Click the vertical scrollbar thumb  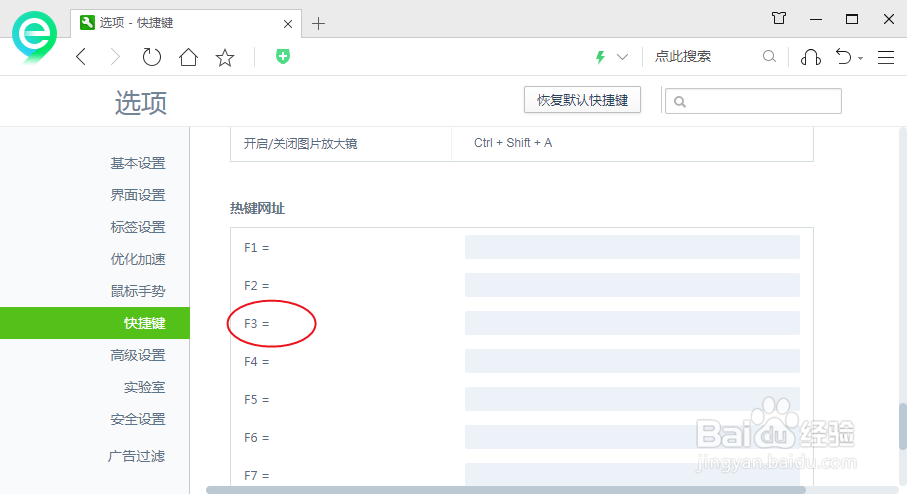pos(902,426)
